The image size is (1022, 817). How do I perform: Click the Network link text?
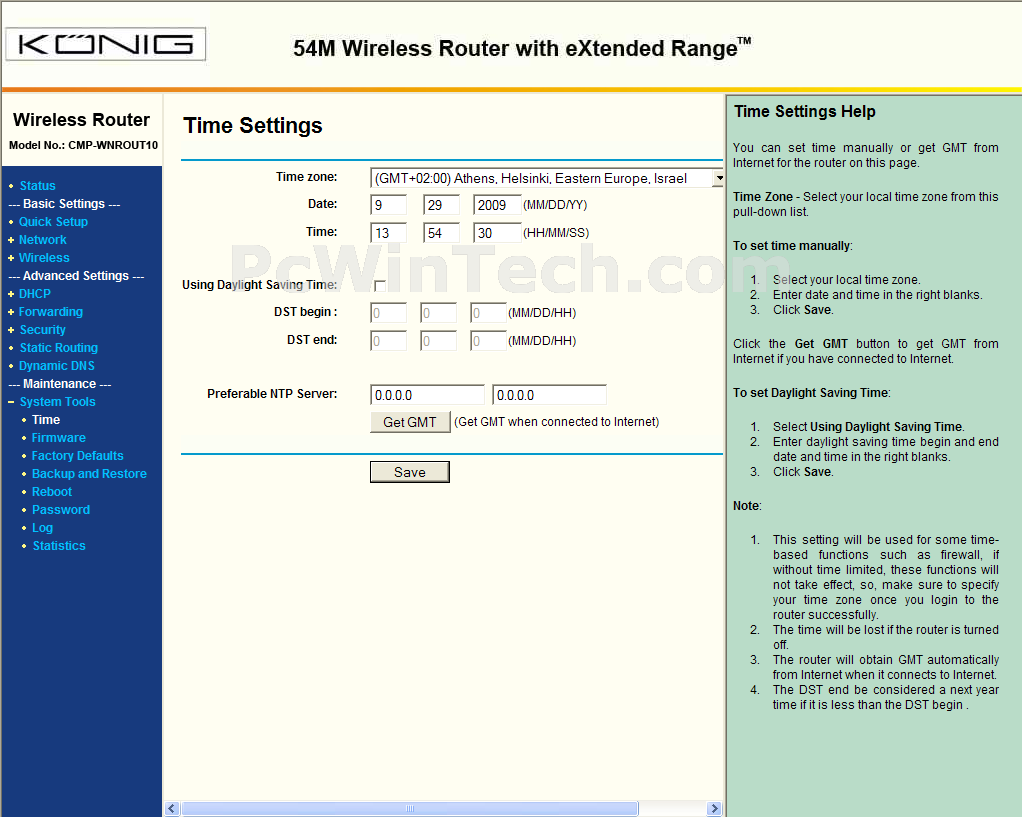coord(42,240)
